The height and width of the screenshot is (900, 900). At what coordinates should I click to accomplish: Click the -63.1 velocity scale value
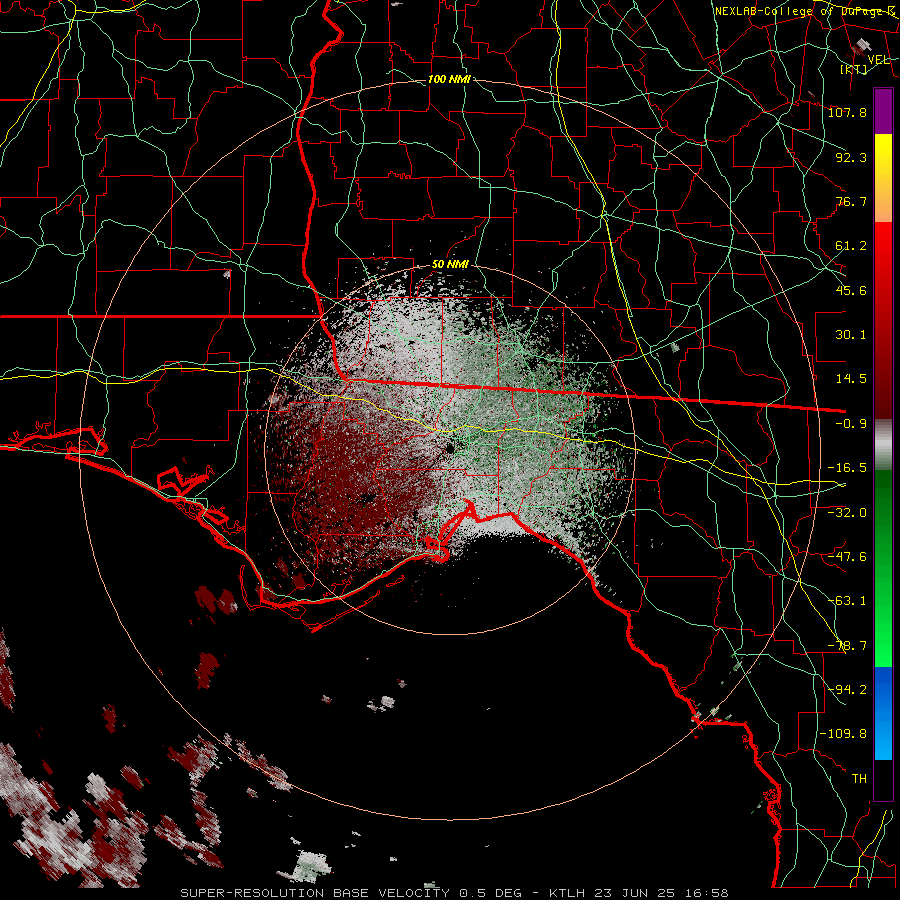click(847, 601)
